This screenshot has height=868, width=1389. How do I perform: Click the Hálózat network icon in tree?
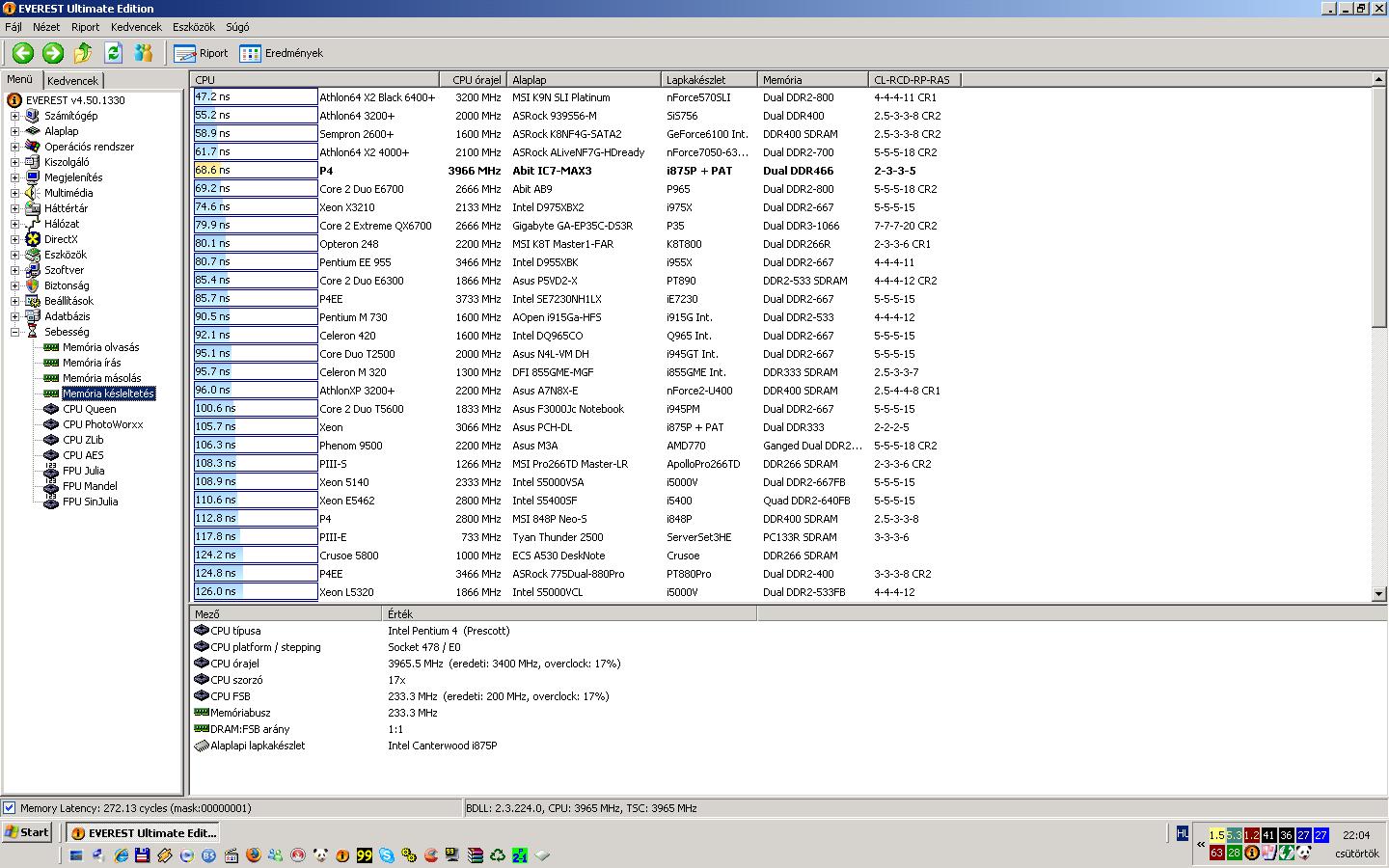tap(33, 224)
